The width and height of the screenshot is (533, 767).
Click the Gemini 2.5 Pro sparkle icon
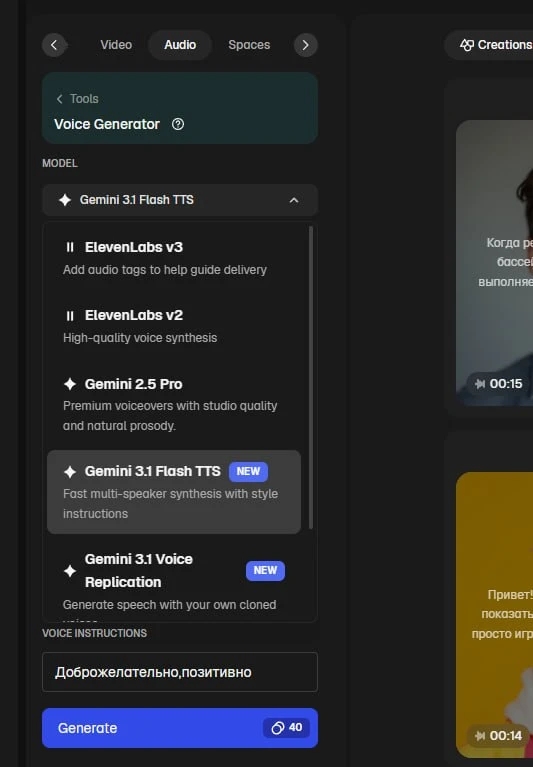70,384
